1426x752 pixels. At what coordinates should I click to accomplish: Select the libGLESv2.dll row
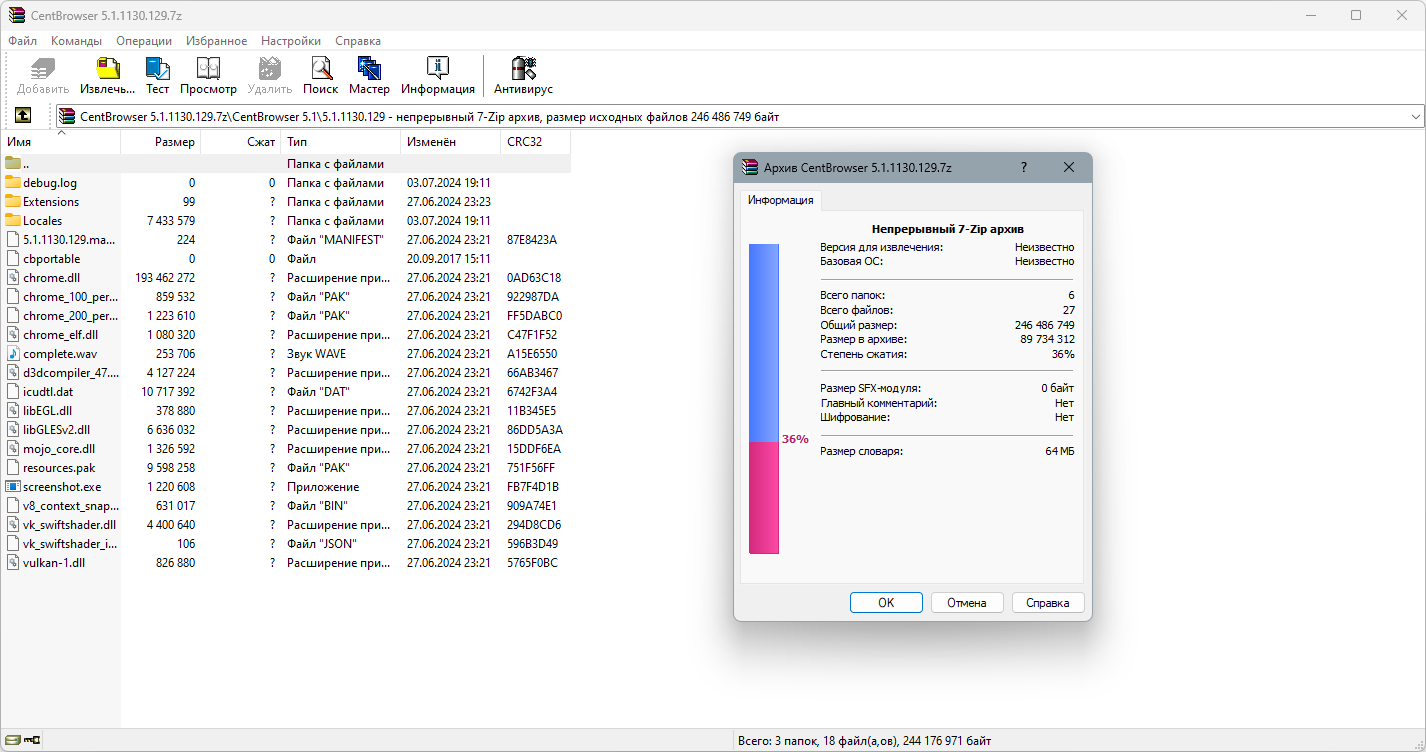click(285, 429)
